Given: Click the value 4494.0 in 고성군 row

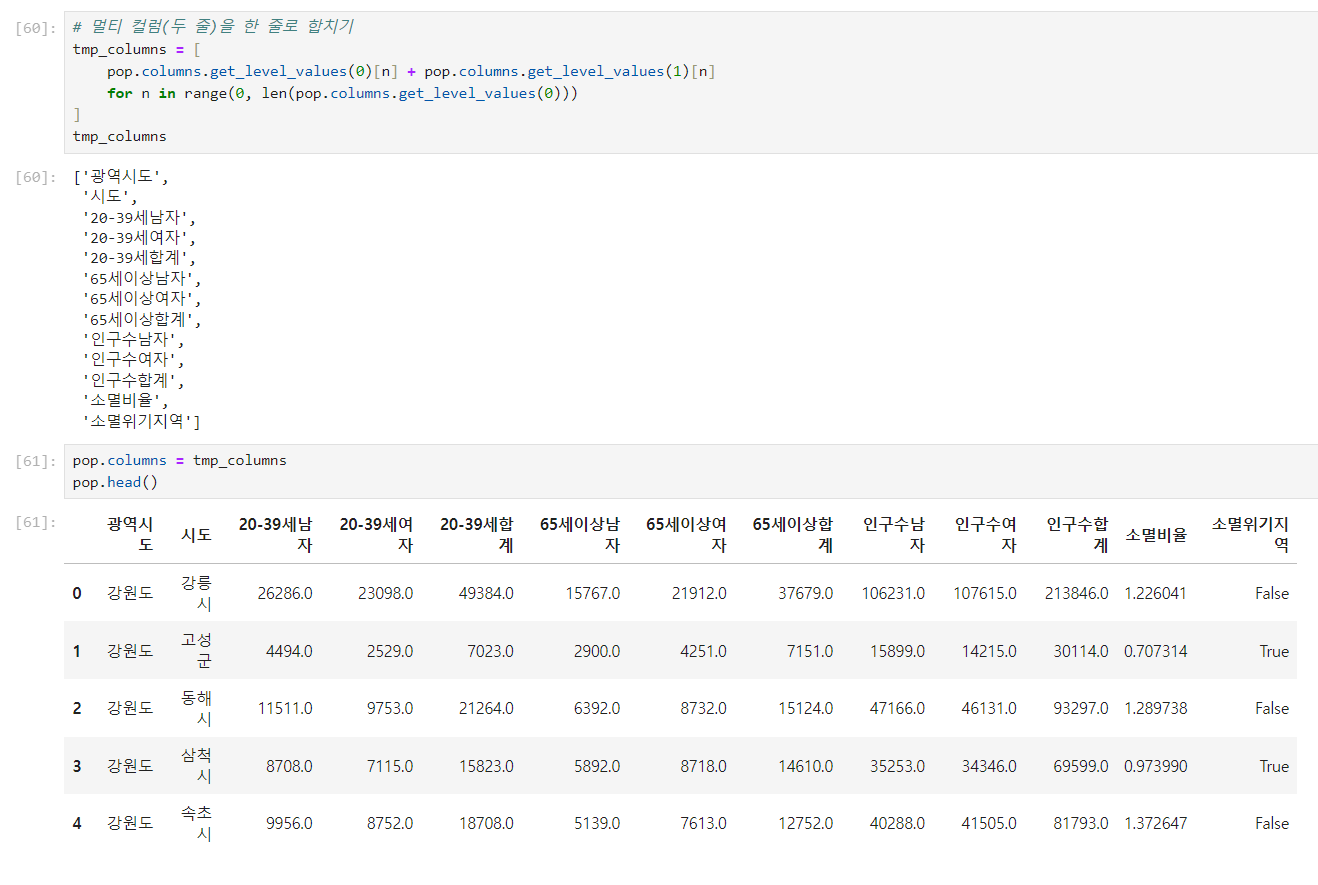Looking at the screenshot, I should coord(289,651).
